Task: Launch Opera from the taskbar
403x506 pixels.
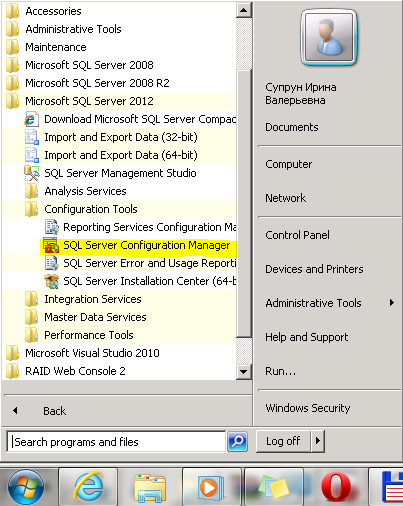Action: point(336,488)
